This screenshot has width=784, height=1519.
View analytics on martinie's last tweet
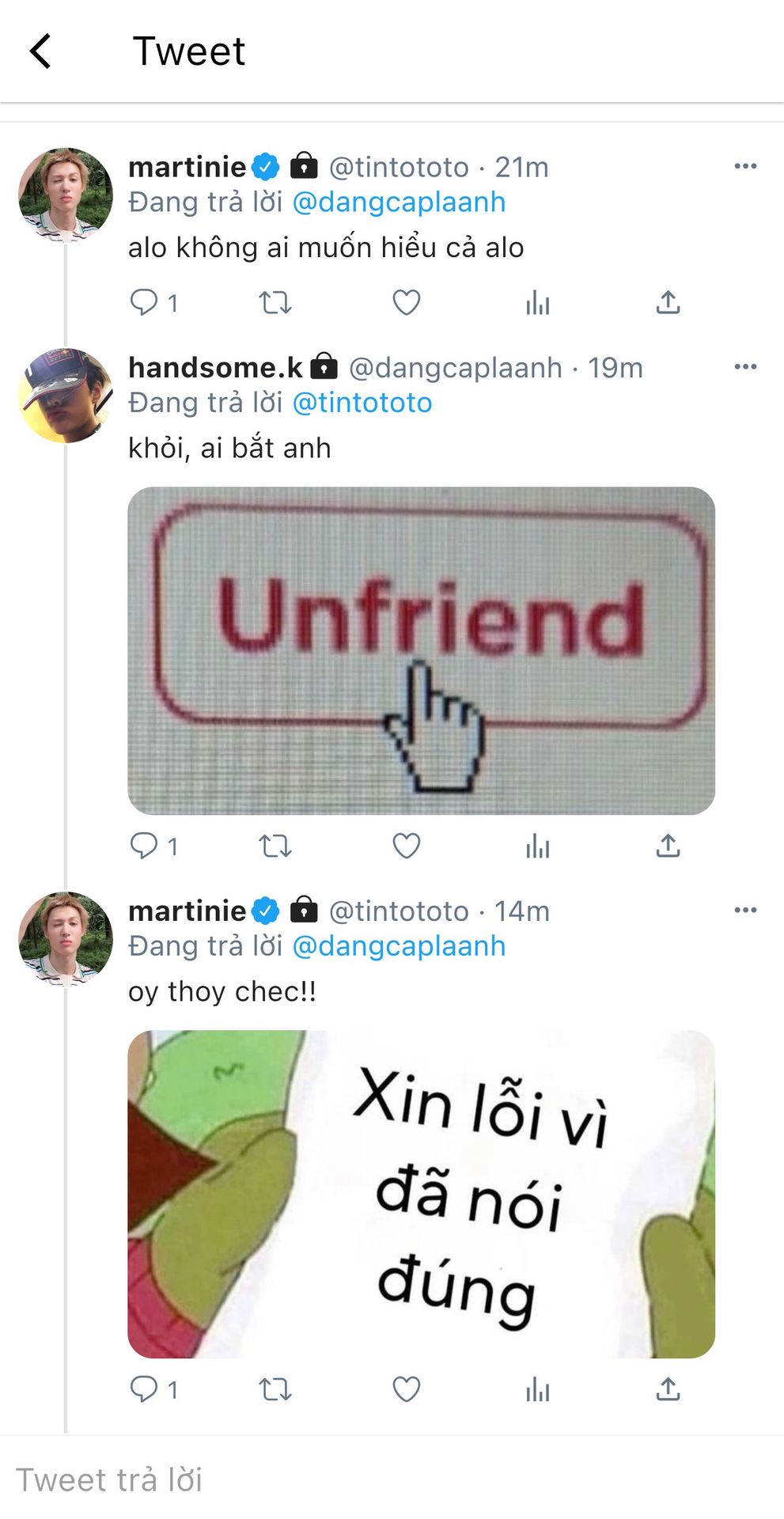click(x=537, y=1389)
